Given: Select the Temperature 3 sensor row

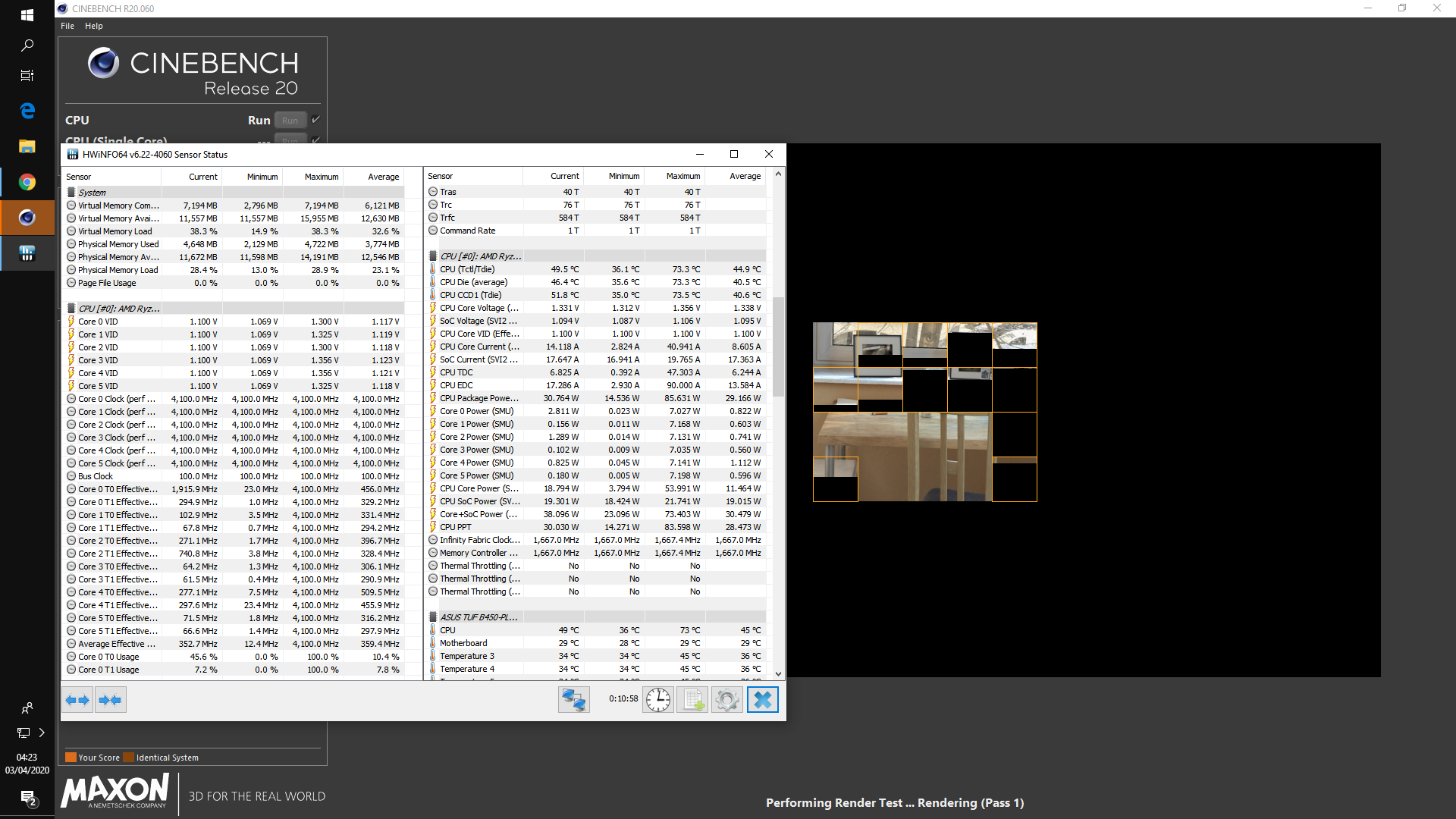Looking at the screenshot, I should pos(595,656).
